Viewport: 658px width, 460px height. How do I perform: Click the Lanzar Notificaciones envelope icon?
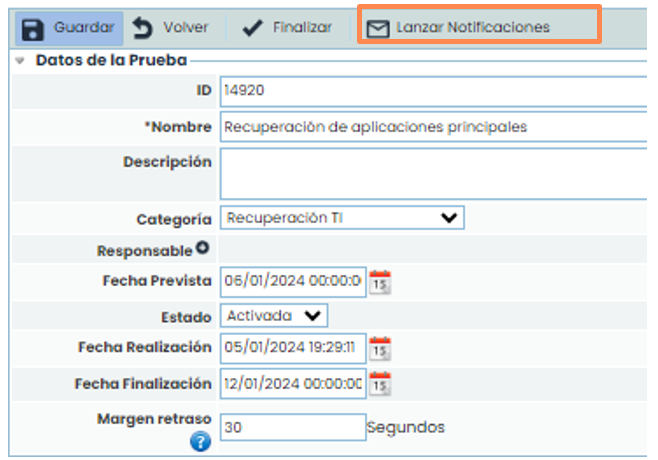tap(376, 29)
